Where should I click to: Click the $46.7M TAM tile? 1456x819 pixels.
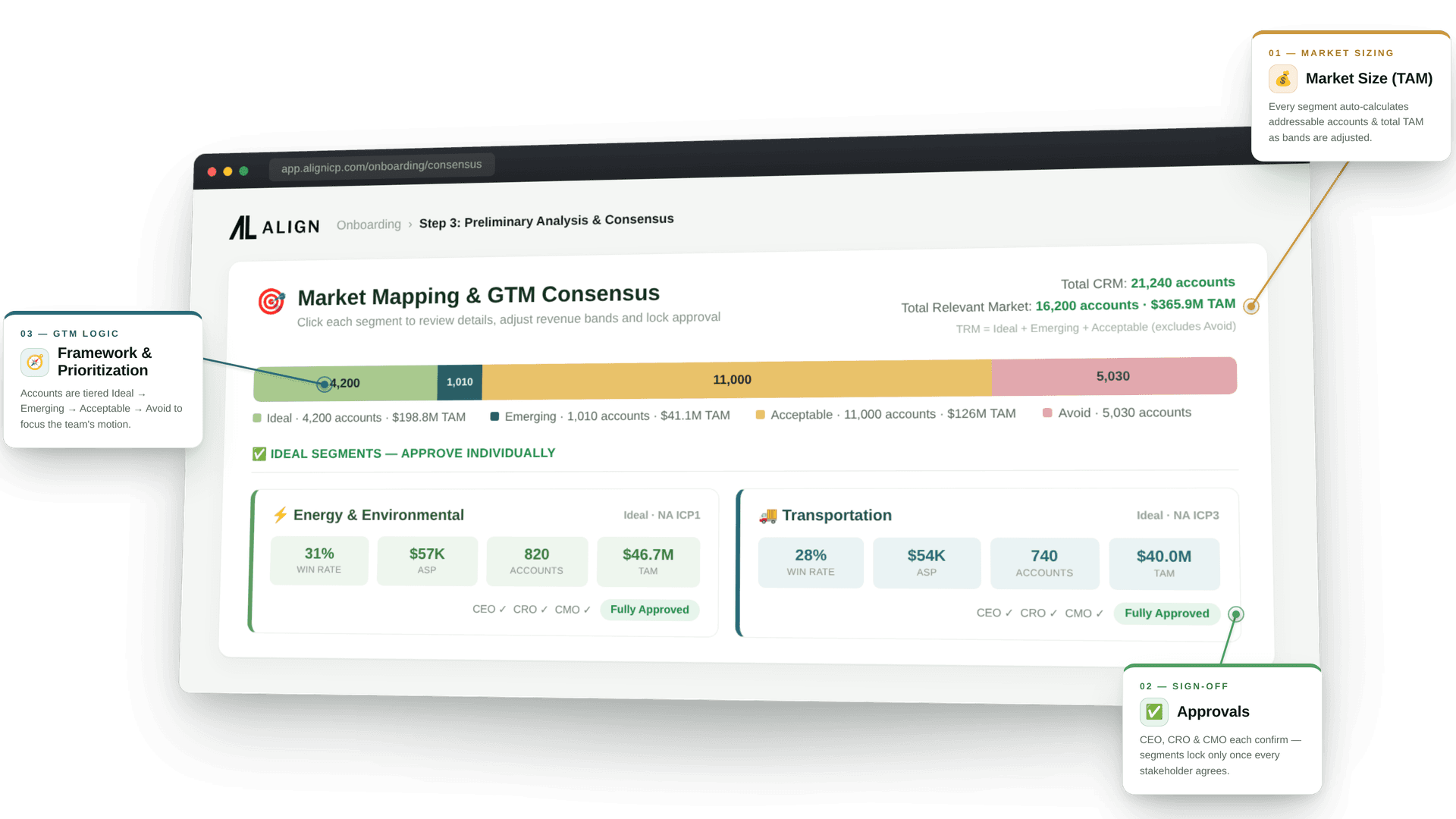coord(648,562)
